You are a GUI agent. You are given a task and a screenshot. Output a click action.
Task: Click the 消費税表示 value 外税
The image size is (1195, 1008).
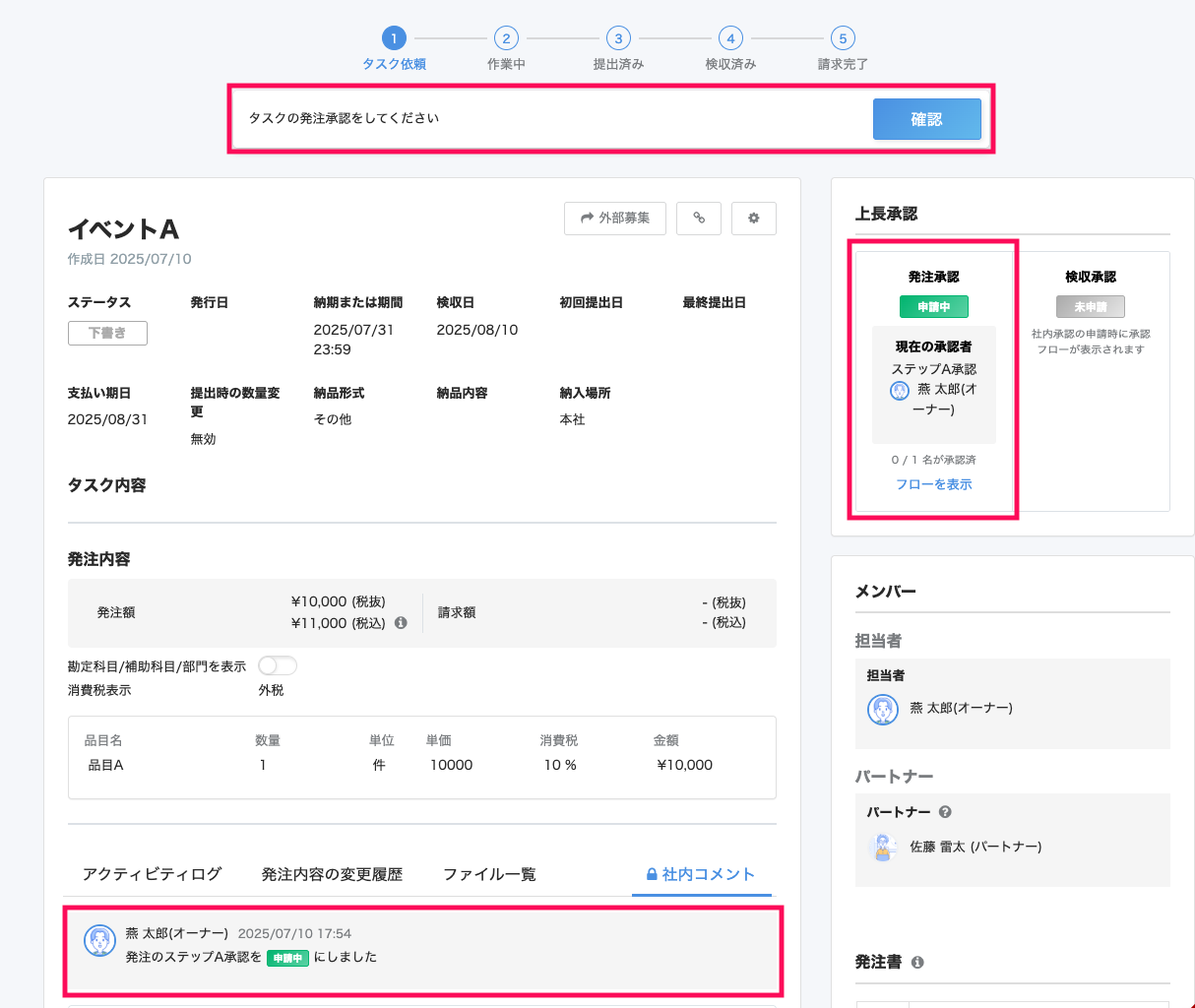[271, 690]
